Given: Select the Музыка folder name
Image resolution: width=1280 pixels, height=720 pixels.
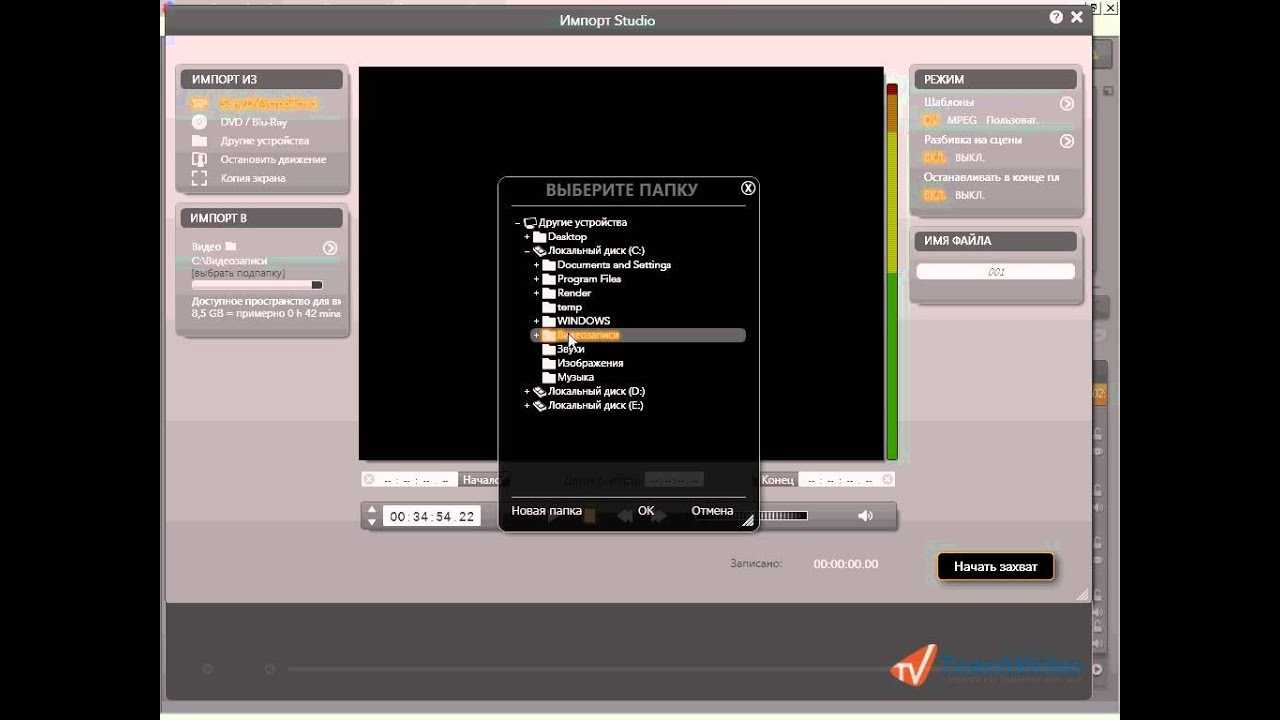Looking at the screenshot, I should (575, 377).
